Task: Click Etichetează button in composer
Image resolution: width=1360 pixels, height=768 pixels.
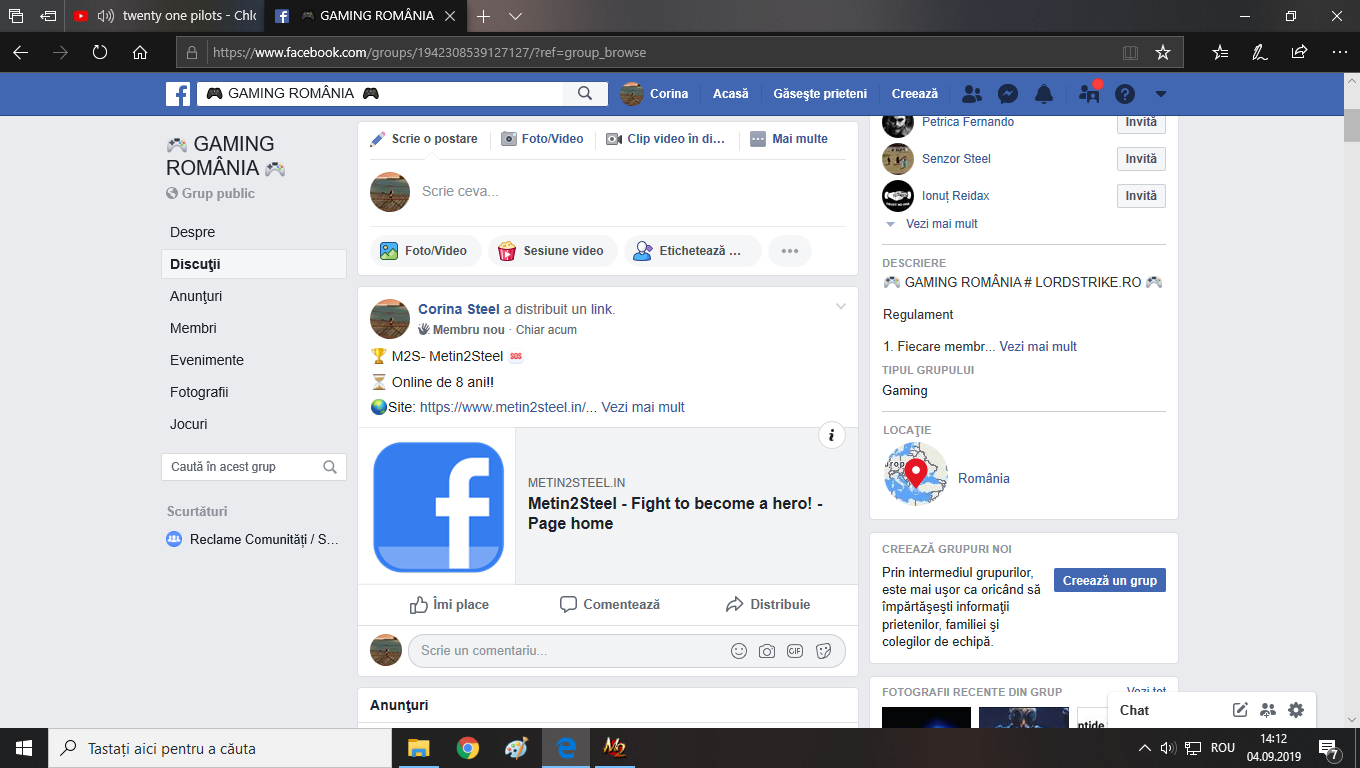Action: (692, 251)
